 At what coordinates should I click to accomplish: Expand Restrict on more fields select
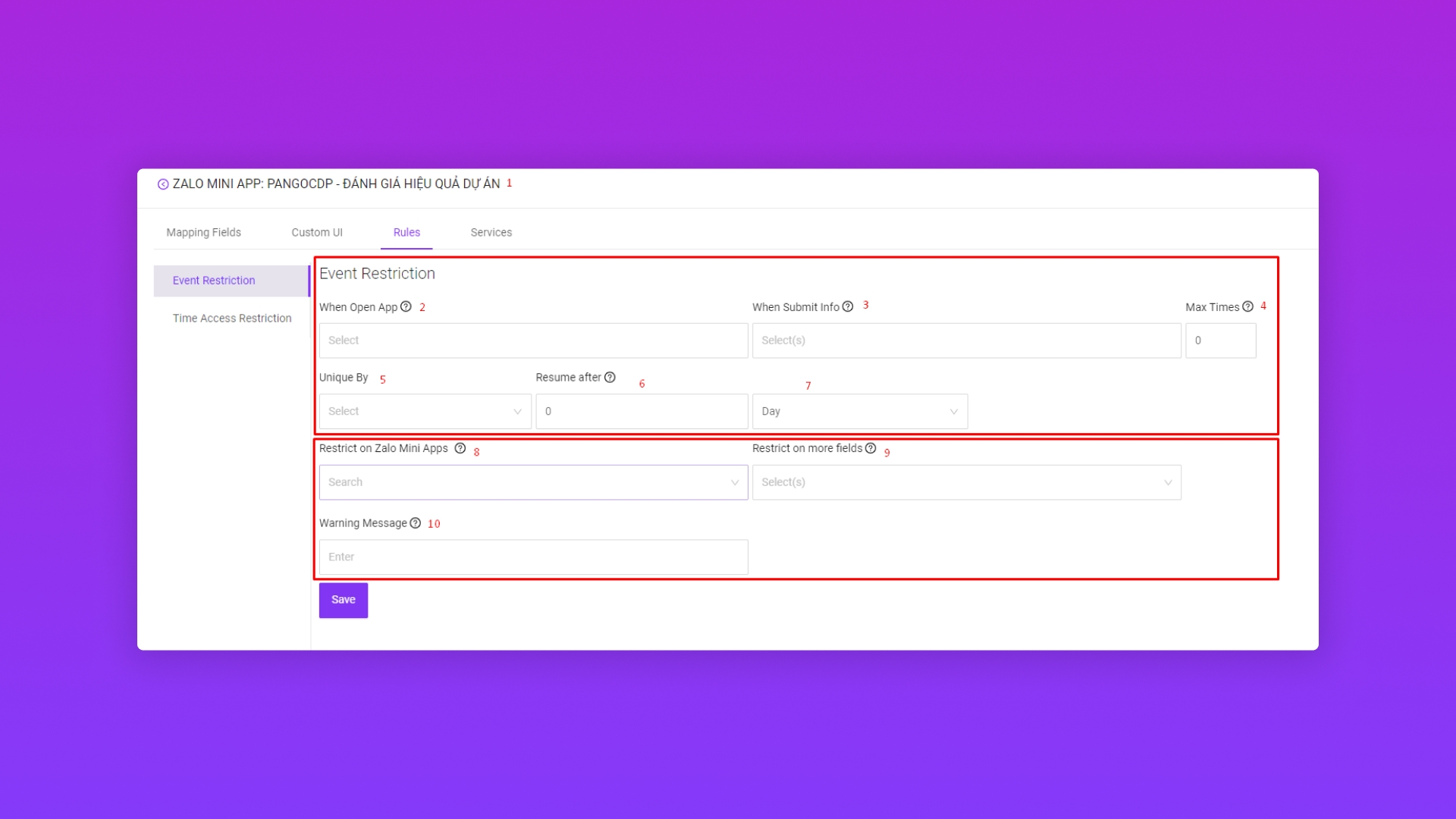pos(966,482)
